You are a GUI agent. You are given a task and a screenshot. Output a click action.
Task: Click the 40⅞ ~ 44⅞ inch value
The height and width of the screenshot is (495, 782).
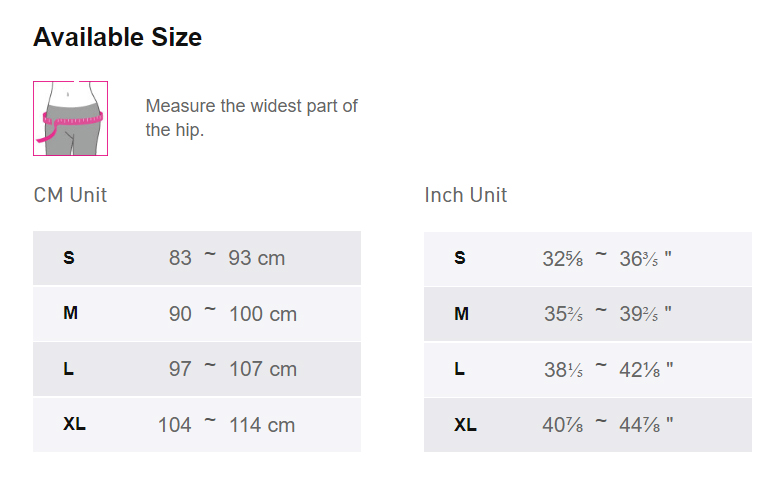click(608, 424)
